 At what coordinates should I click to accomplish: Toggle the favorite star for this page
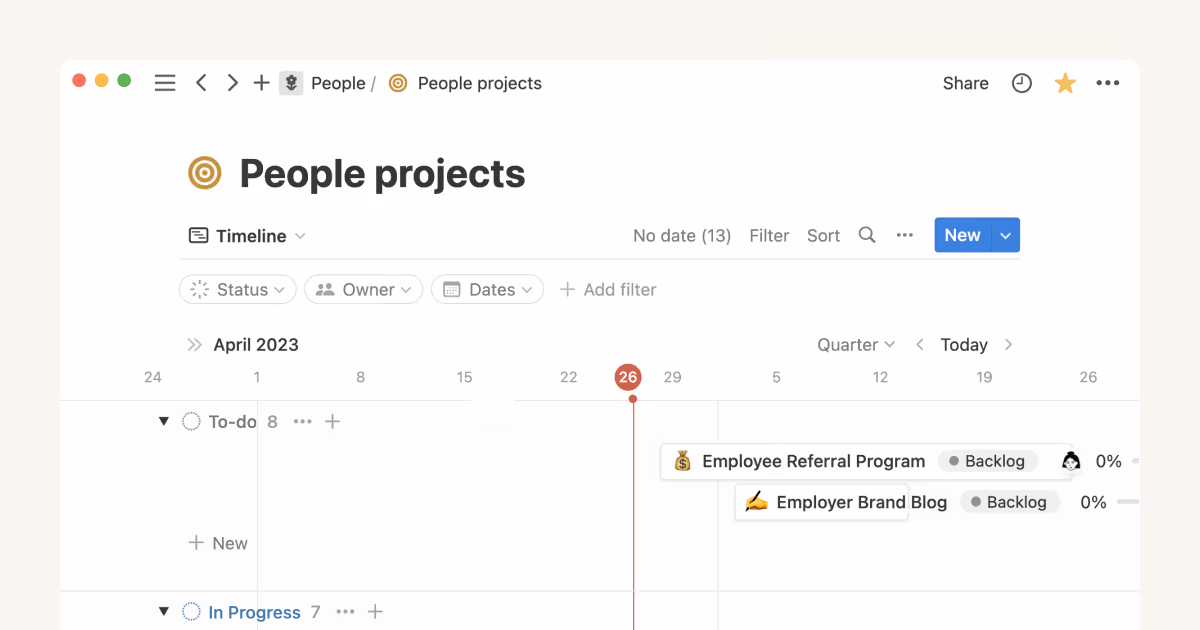(1065, 83)
